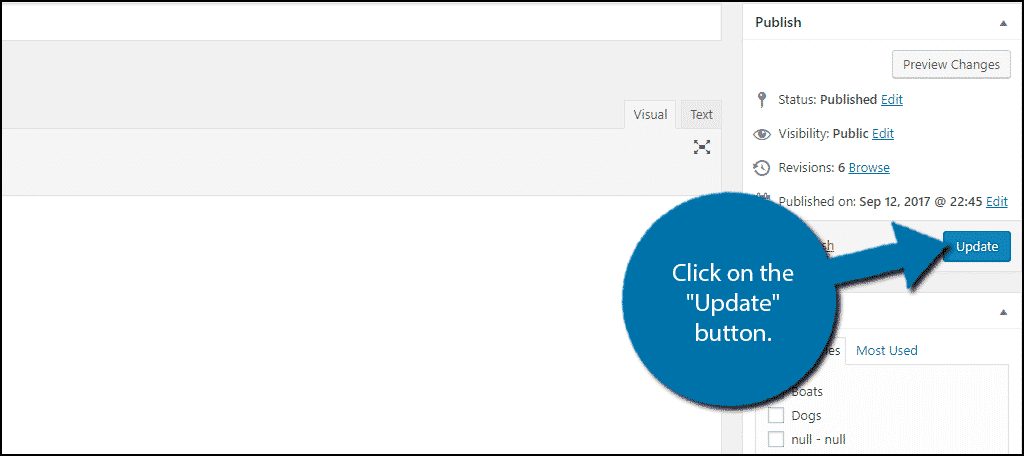The height and width of the screenshot is (456, 1024).
Task: Click the revisions clock icon
Action: [762, 168]
